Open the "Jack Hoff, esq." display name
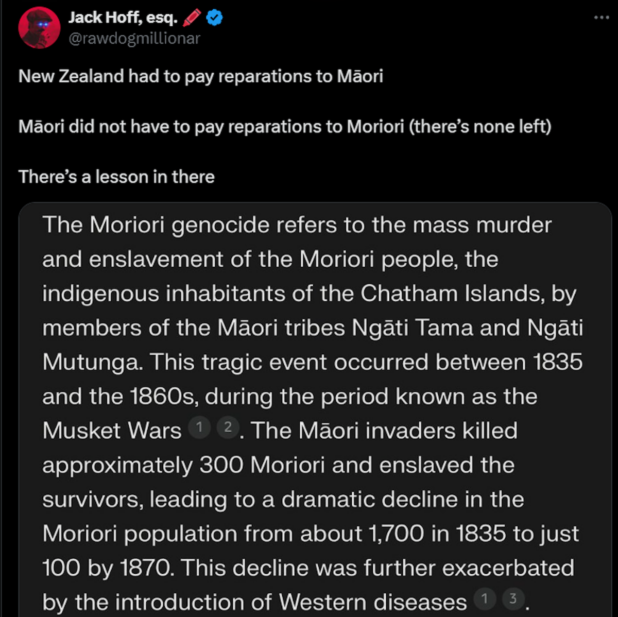The width and height of the screenshot is (618, 617). [x=120, y=17]
